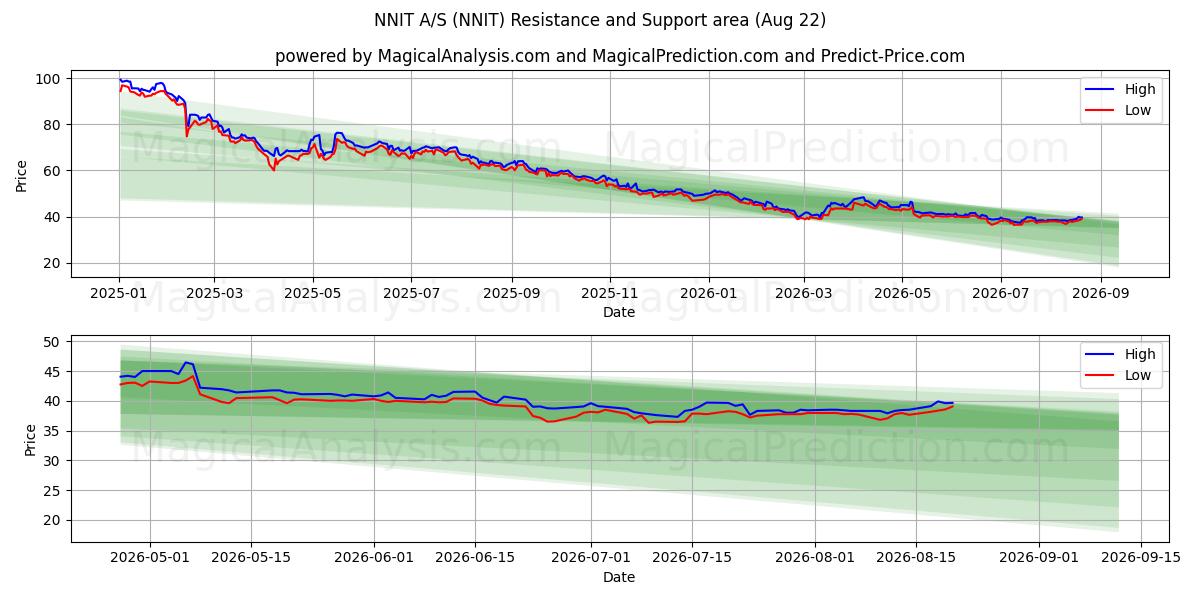Click the '2026-07' tick label on the top chart

(1000, 294)
